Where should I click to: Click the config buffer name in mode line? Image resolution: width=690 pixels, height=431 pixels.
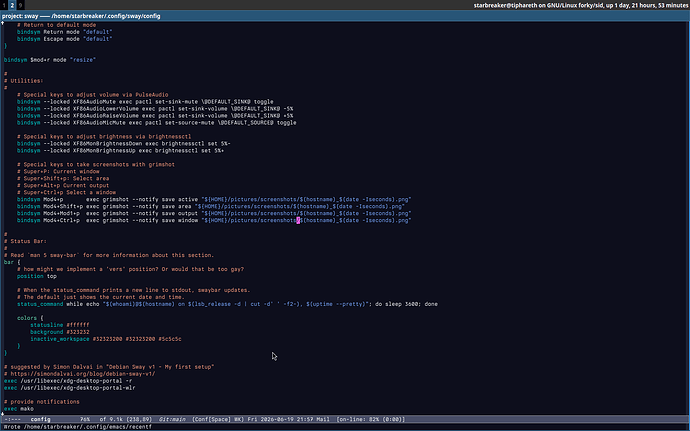pos(40,420)
